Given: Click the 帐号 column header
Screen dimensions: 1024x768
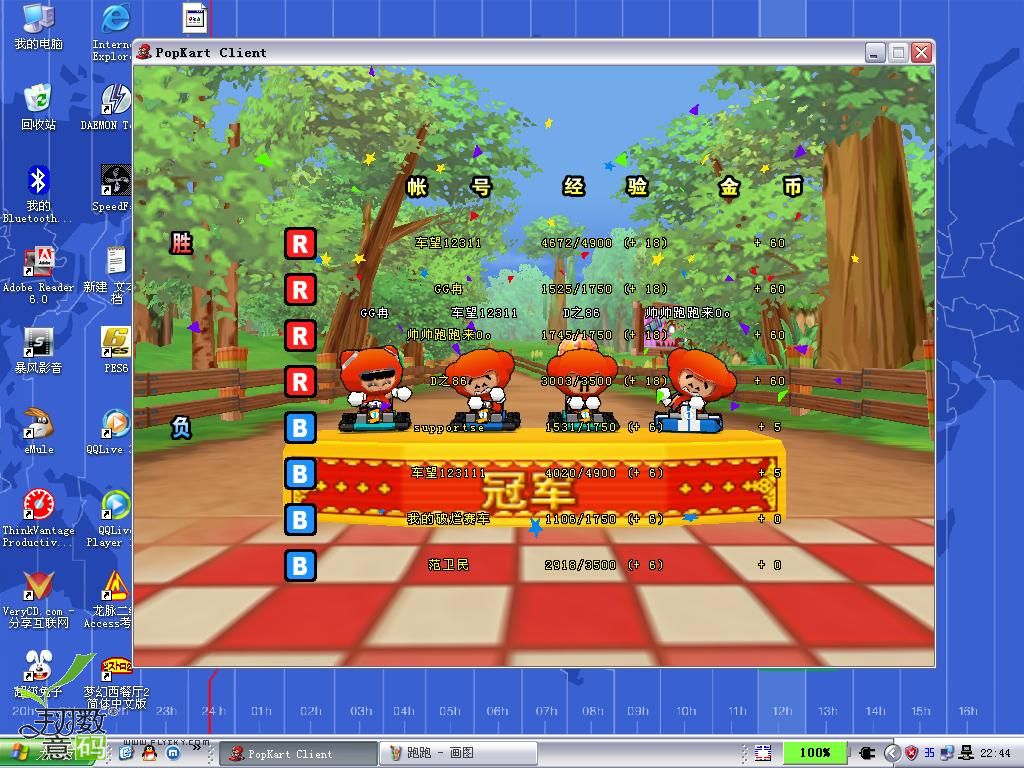Looking at the screenshot, I should pos(449,187).
